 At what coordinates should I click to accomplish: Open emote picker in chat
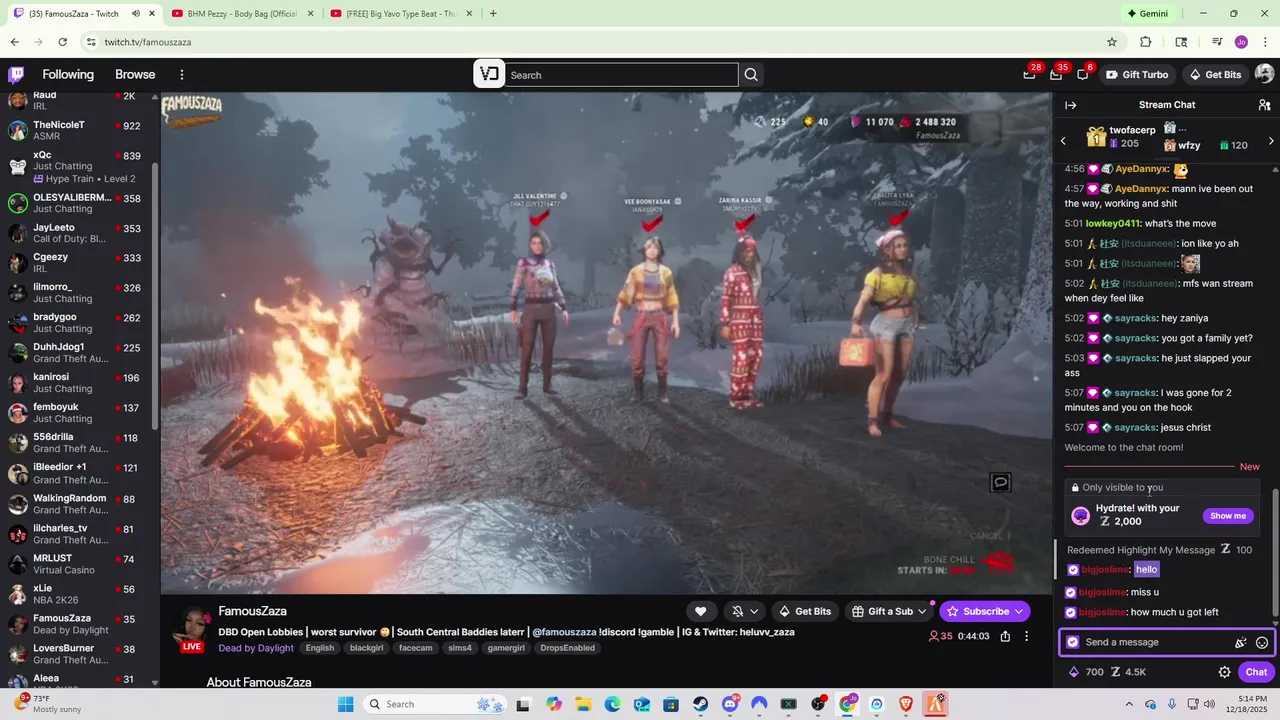click(1262, 643)
